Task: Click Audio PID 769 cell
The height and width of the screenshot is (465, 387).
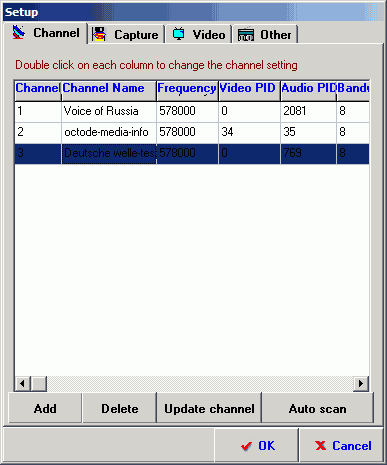Action: tap(308, 153)
